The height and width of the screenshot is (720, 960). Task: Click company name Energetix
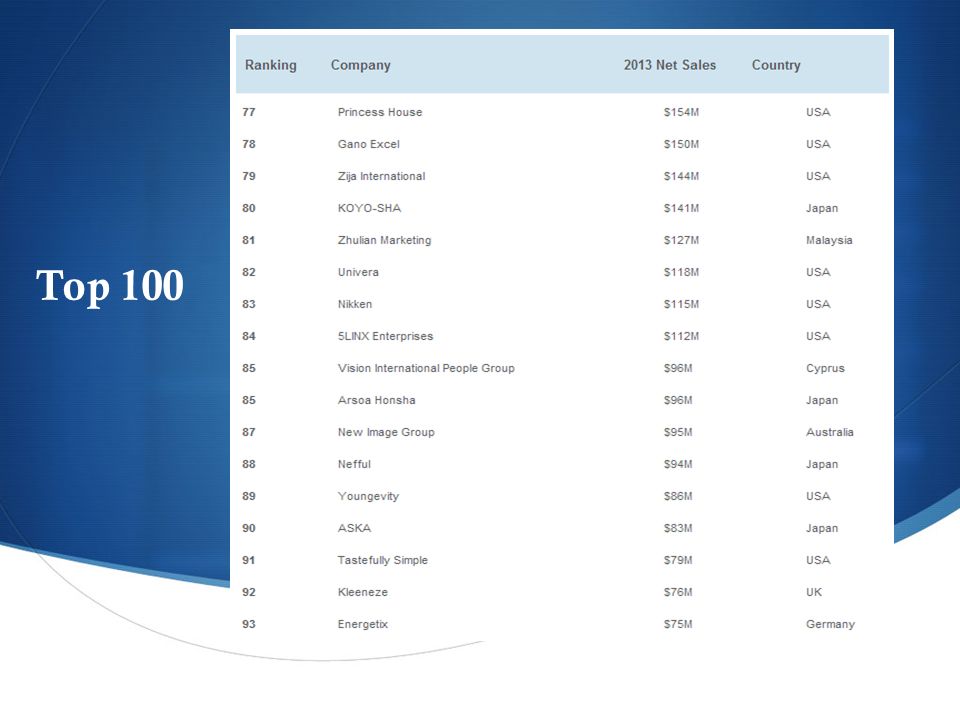click(x=362, y=624)
